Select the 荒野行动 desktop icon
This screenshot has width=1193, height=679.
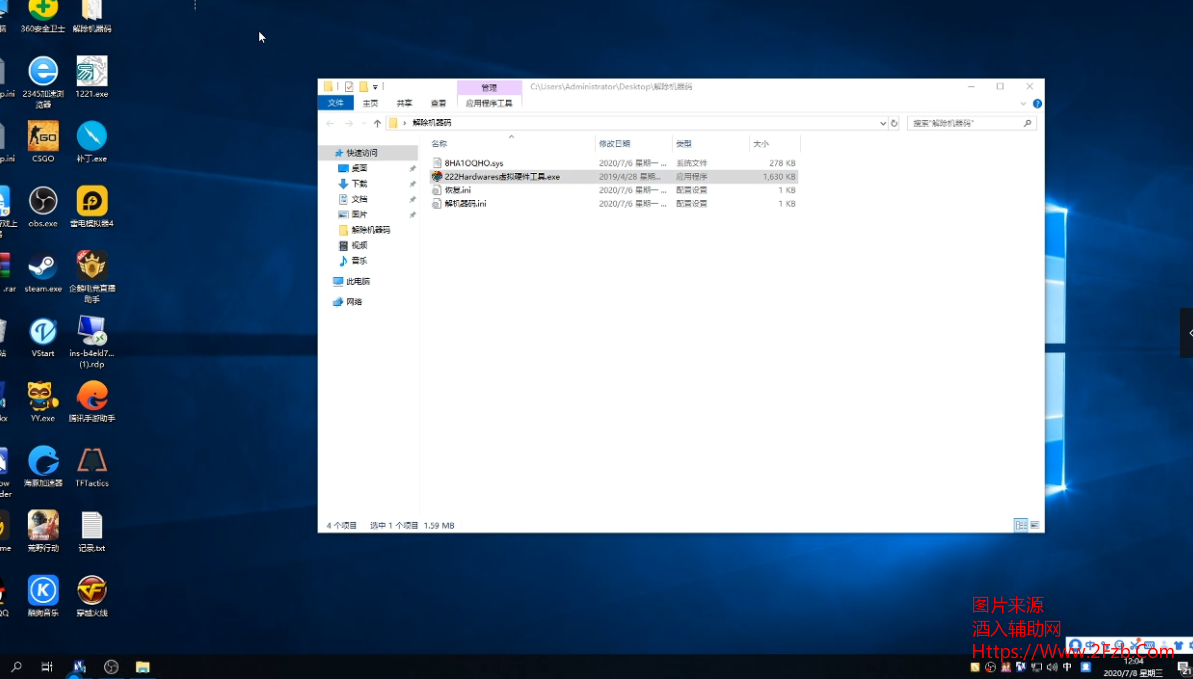43,531
